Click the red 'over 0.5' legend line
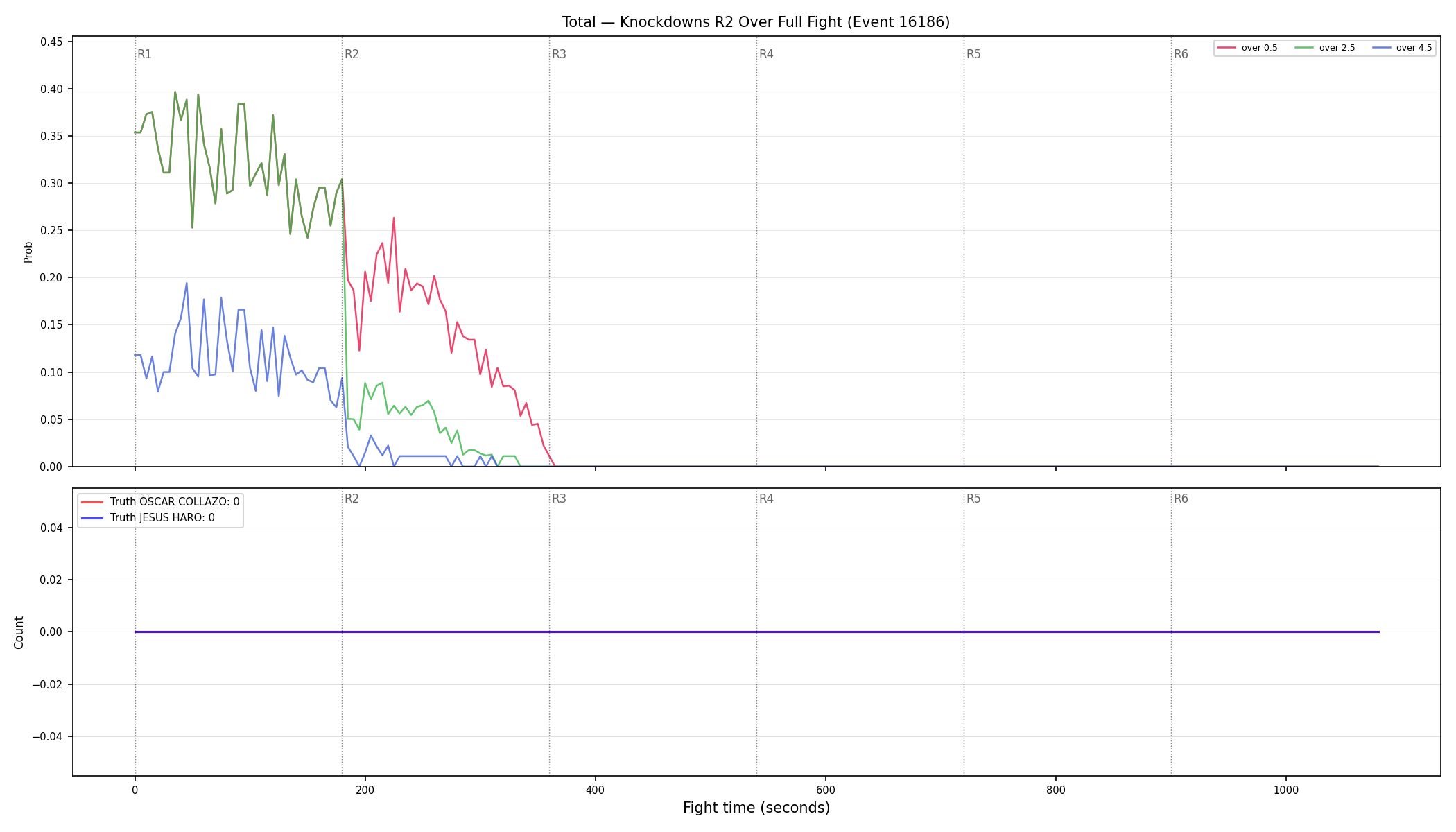This screenshot has height=832, width=1456. [x=1227, y=48]
